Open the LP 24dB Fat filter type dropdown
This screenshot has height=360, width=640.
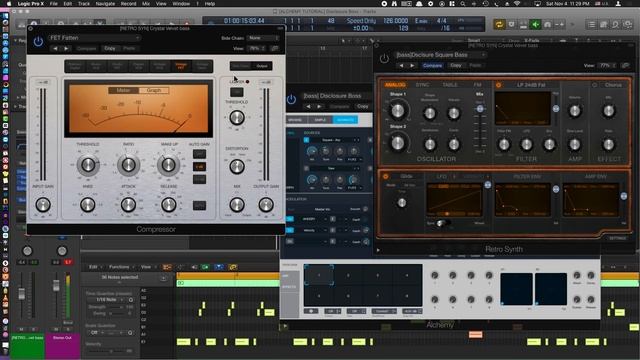coord(531,85)
